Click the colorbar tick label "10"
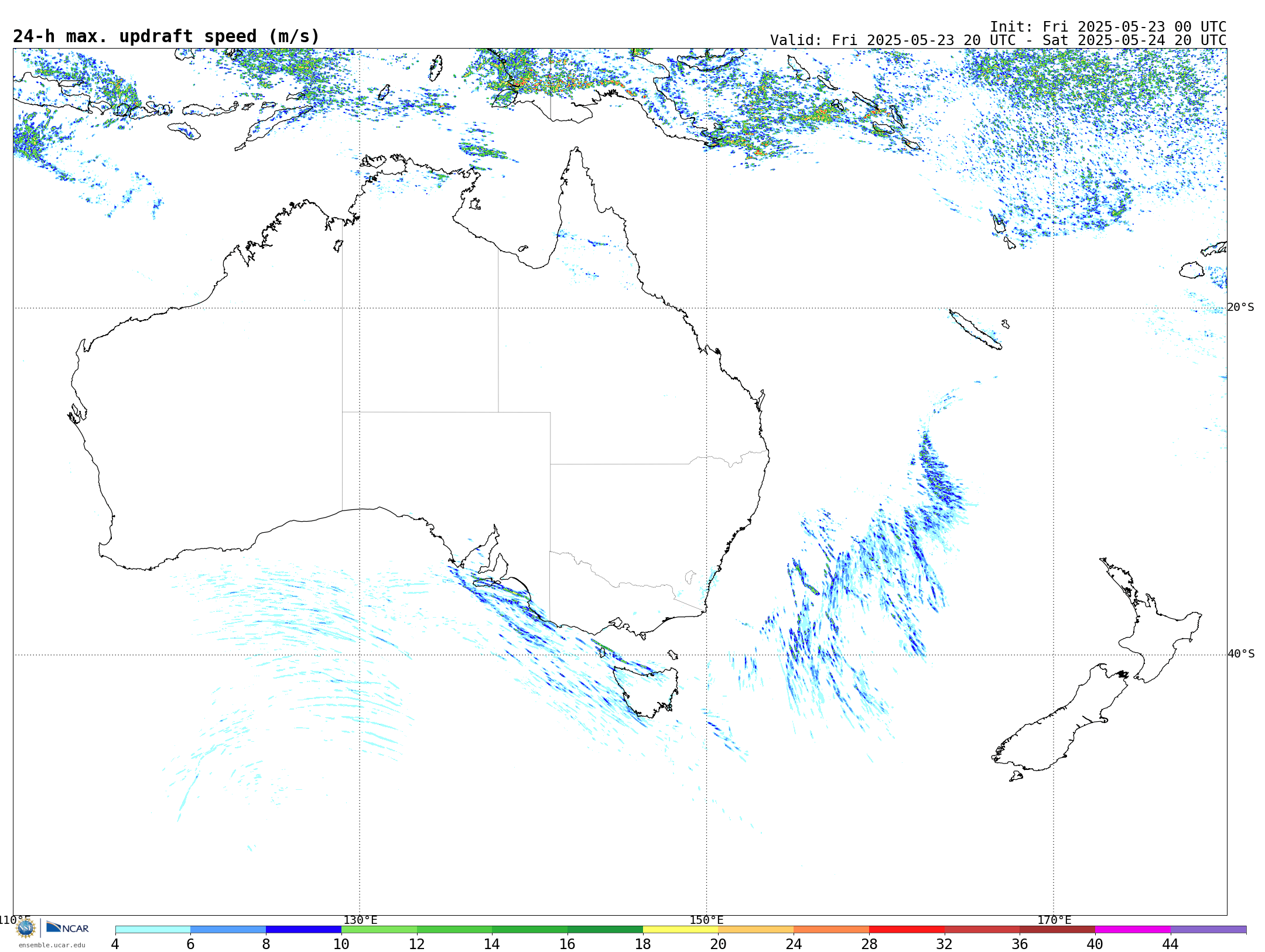 coord(341,944)
